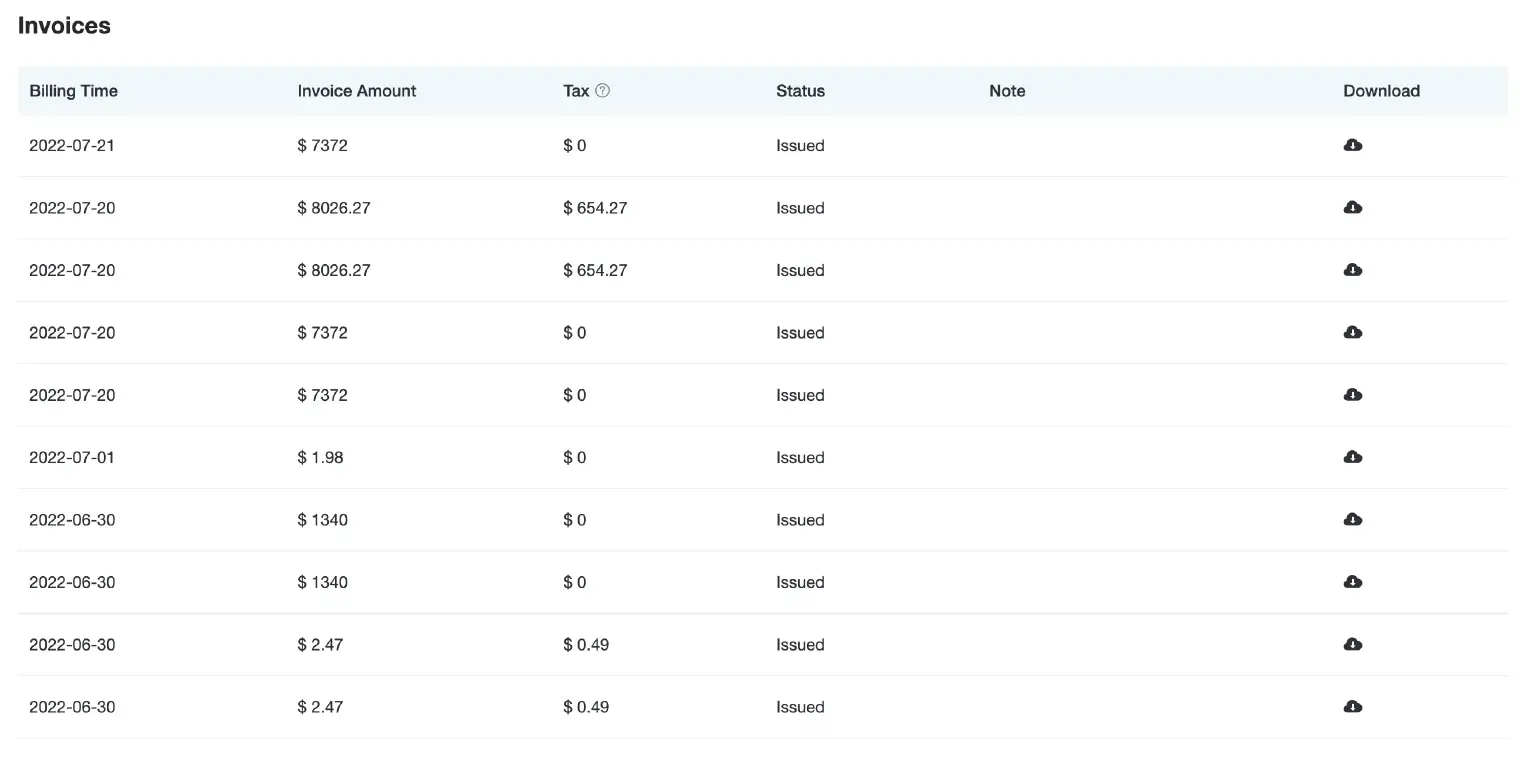The height and width of the screenshot is (758, 1520).
Task: Click the lower $ 8026.27 invoice amount
Action: click(334, 270)
